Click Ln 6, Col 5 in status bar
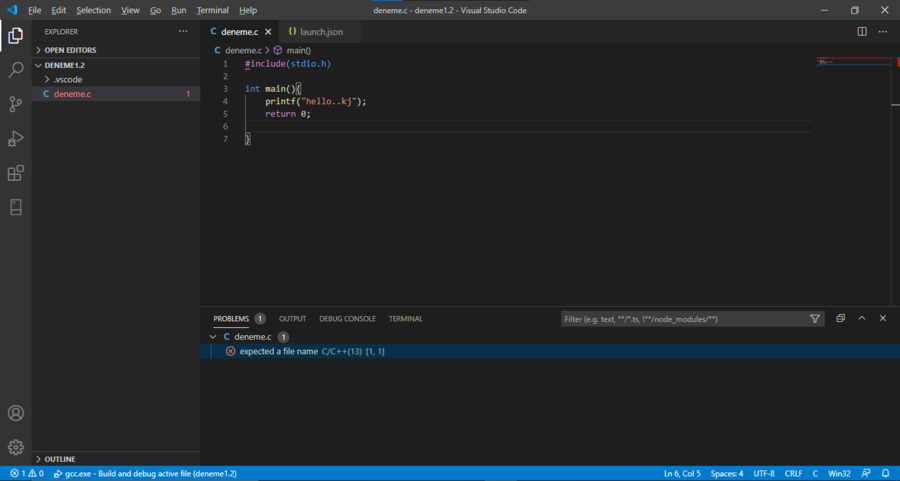This screenshot has width=900, height=481. pyautogui.click(x=682, y=474)
